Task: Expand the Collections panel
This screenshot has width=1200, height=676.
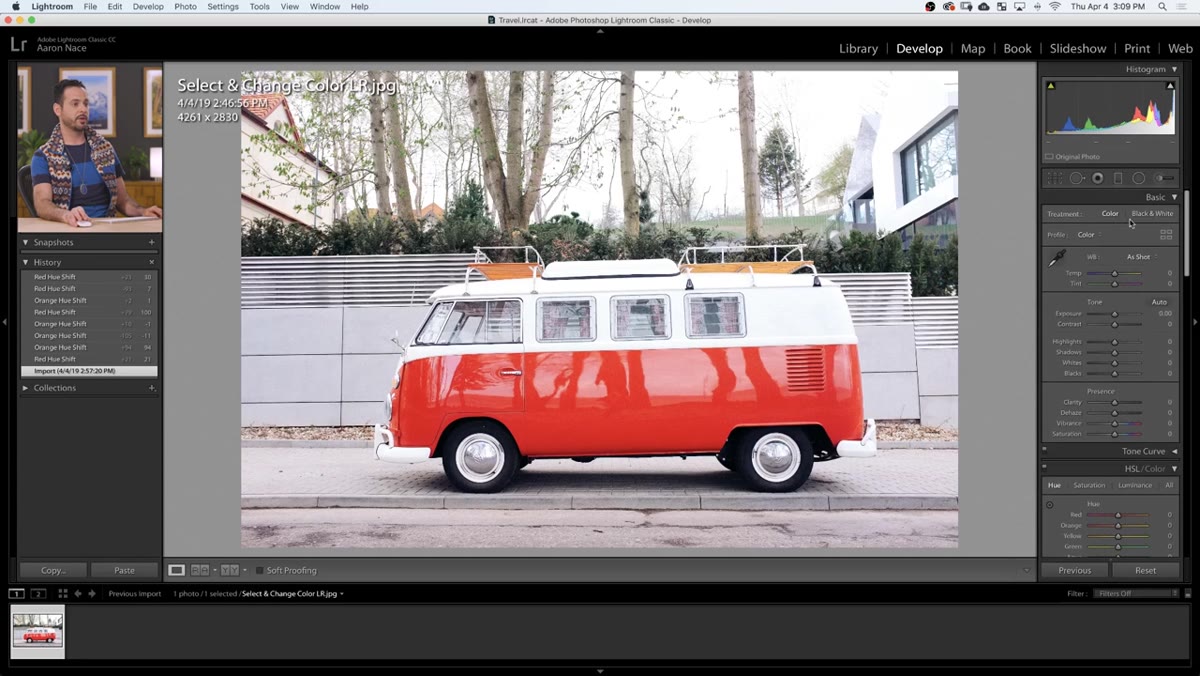Action: [26, 388]
